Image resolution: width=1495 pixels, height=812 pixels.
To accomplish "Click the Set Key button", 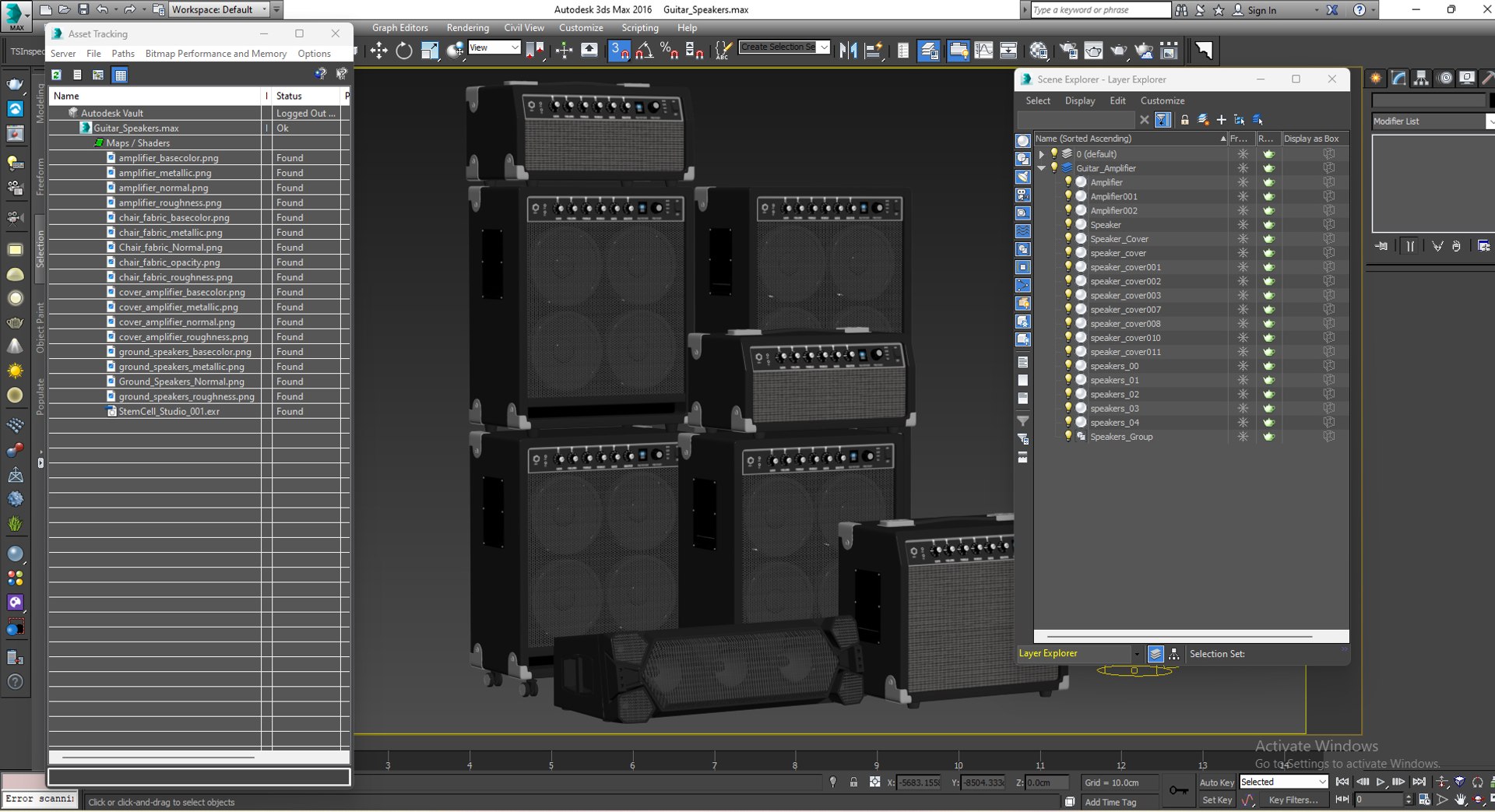I will pyautogui.click(x=1216, y=800).
